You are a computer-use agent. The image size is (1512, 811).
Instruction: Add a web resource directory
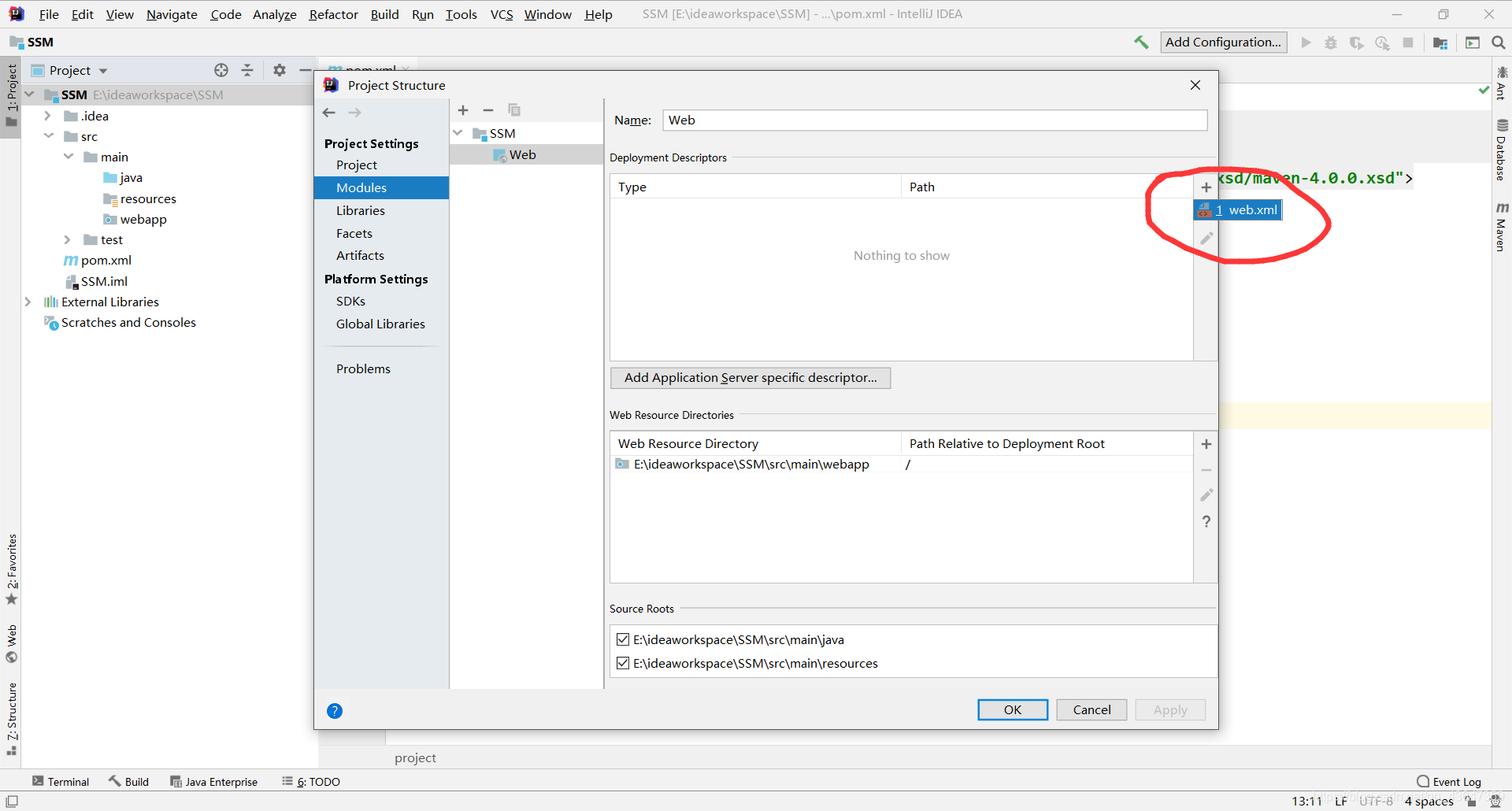(1206, 444)
